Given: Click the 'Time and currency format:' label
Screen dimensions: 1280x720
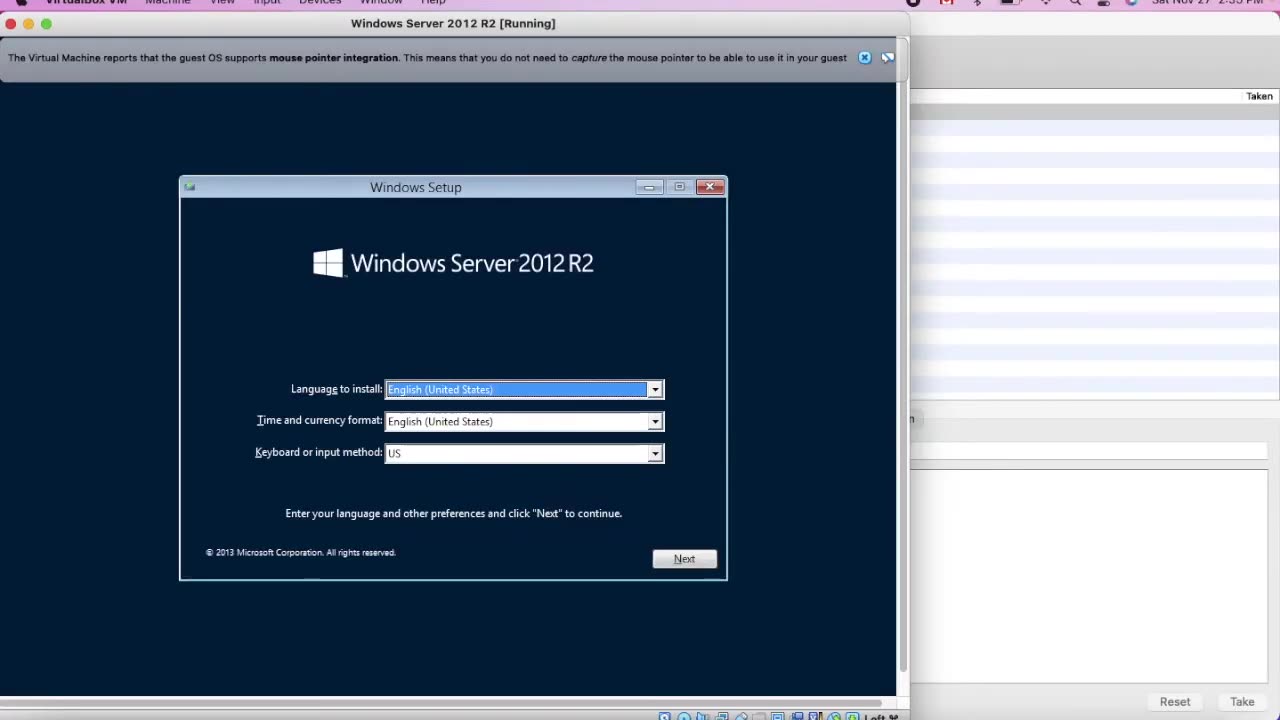Looking at the screenshot, I should [x=320, y=421].
